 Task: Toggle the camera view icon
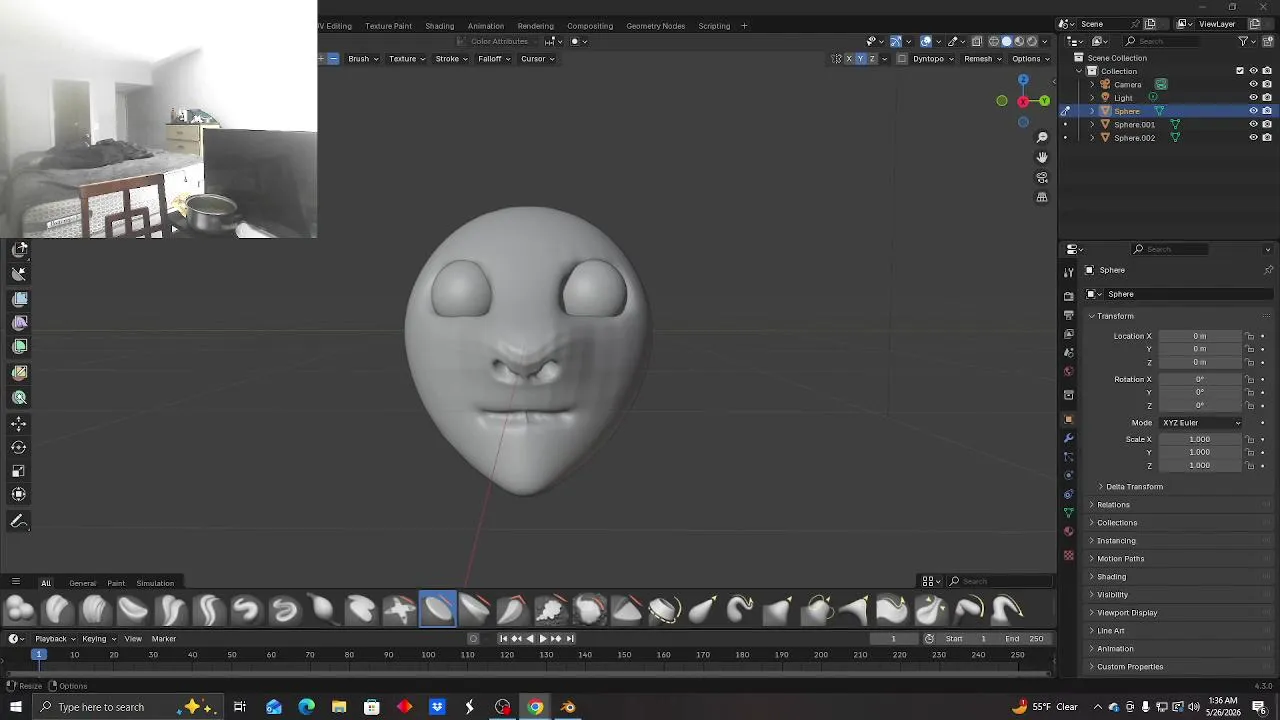(1042, 178)
